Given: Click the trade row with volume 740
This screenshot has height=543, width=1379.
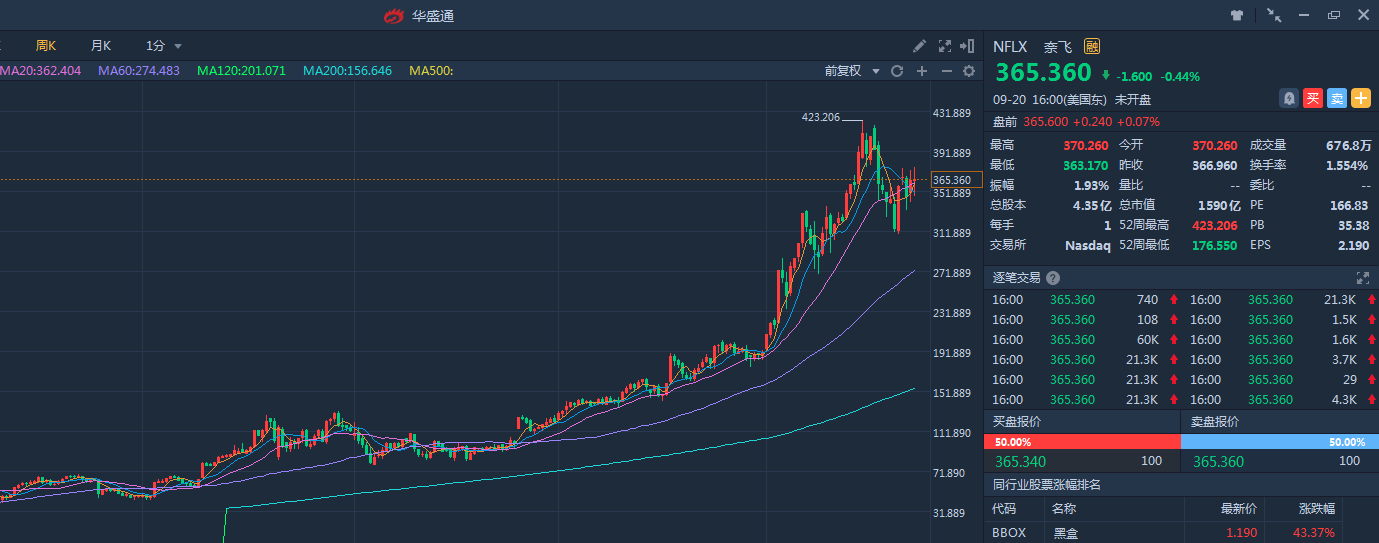Looking at the screenshot, I should tap(1085, 300).
